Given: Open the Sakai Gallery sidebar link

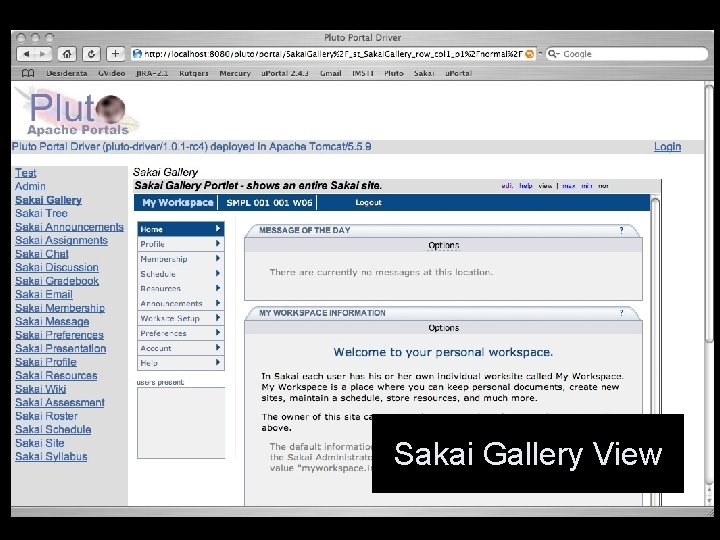Looking at the screenshot, I should pyautogui.click(x=48, y=200).
